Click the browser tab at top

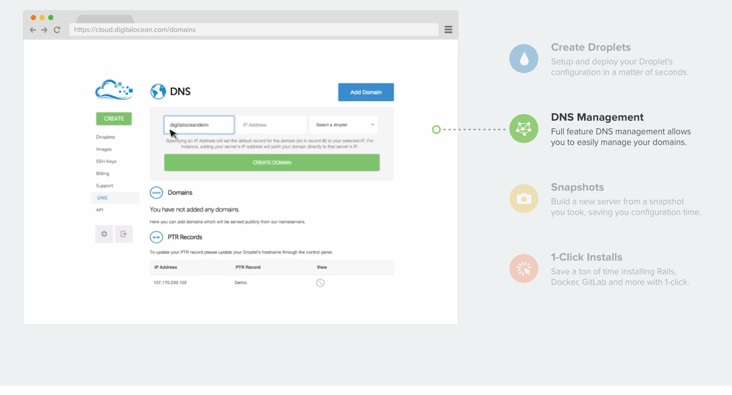[105, 19]
